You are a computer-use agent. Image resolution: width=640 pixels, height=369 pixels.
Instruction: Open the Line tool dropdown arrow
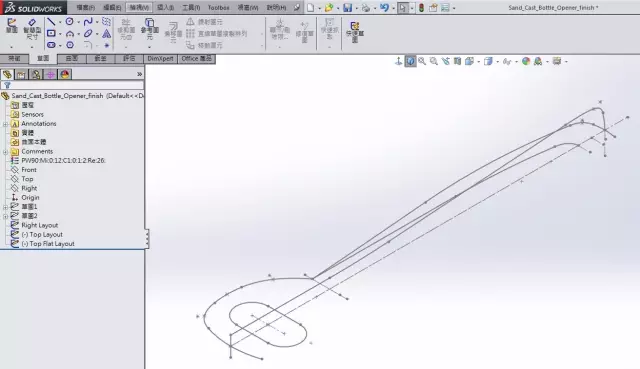(x=60, y=22)
